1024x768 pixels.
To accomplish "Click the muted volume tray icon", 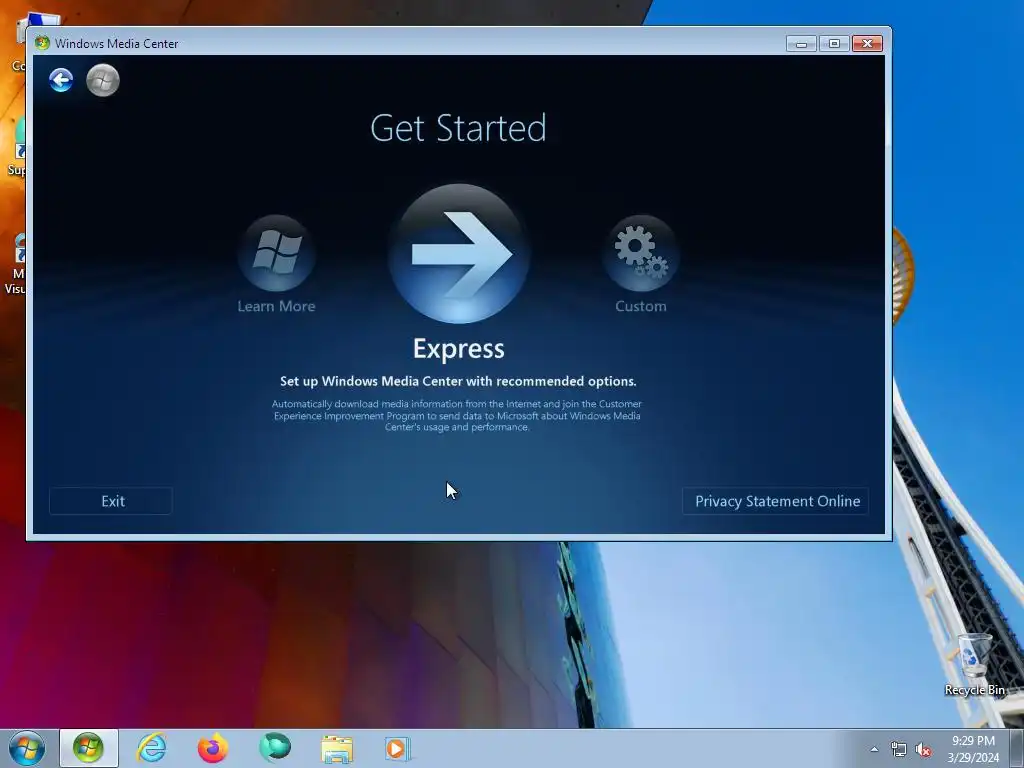I will point(923,749).
